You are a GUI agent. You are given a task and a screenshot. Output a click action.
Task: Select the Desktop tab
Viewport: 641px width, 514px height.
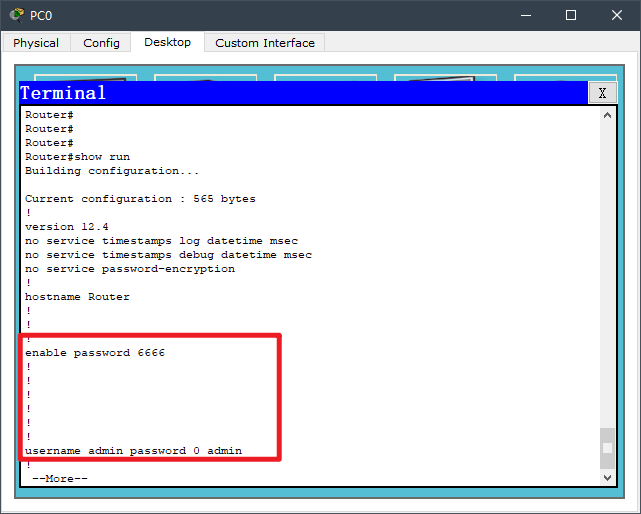[167, 42]
